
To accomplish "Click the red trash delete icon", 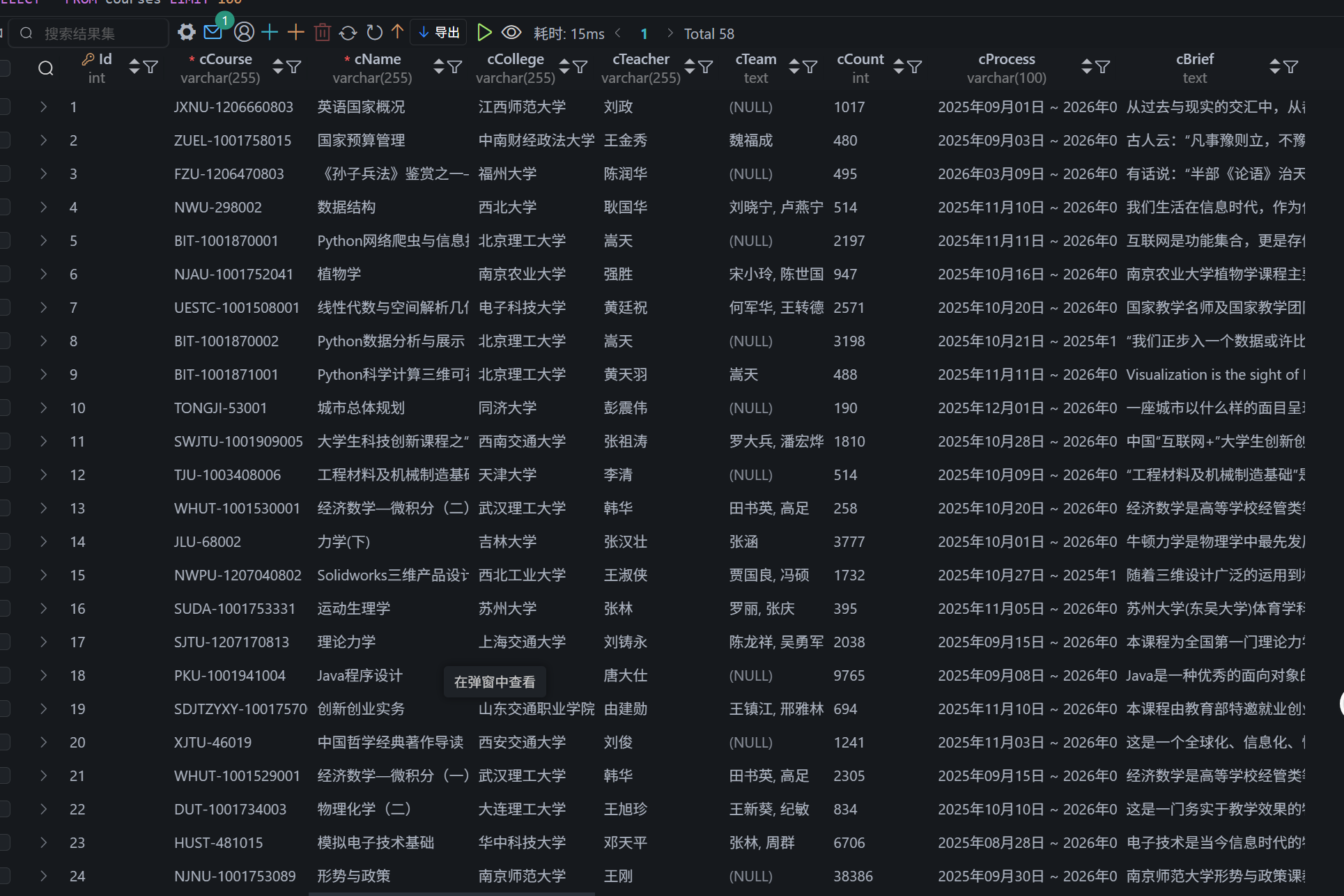I will [322, 33].
